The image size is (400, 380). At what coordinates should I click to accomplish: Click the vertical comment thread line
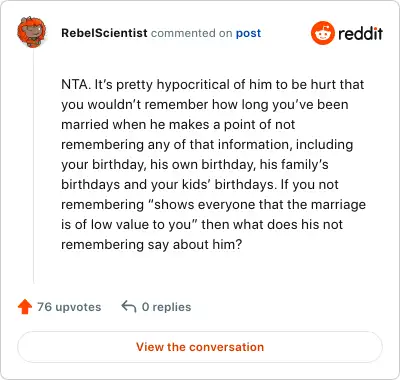[33, 166]
